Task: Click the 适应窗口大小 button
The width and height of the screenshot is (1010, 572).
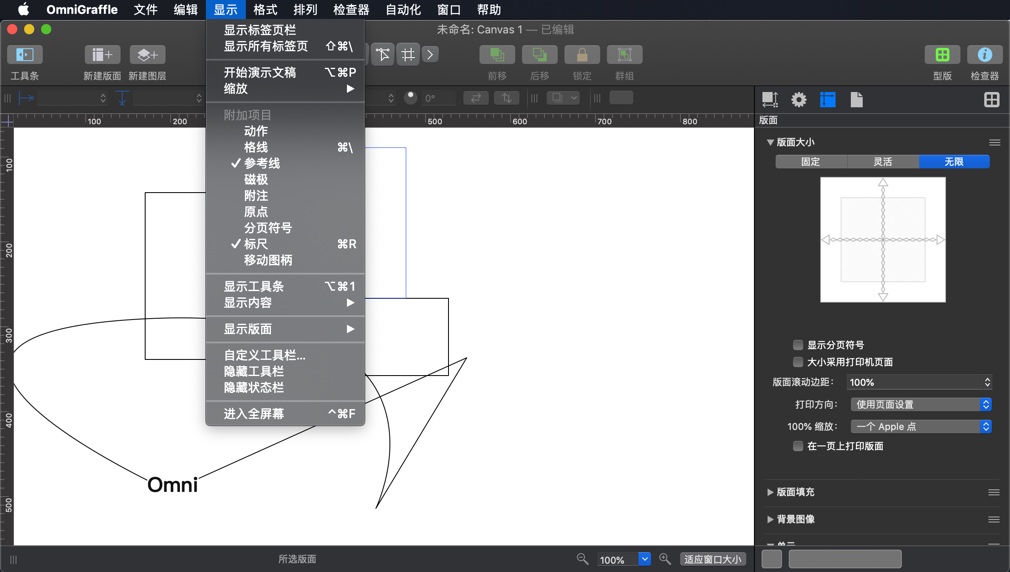Action: point(712,559)
